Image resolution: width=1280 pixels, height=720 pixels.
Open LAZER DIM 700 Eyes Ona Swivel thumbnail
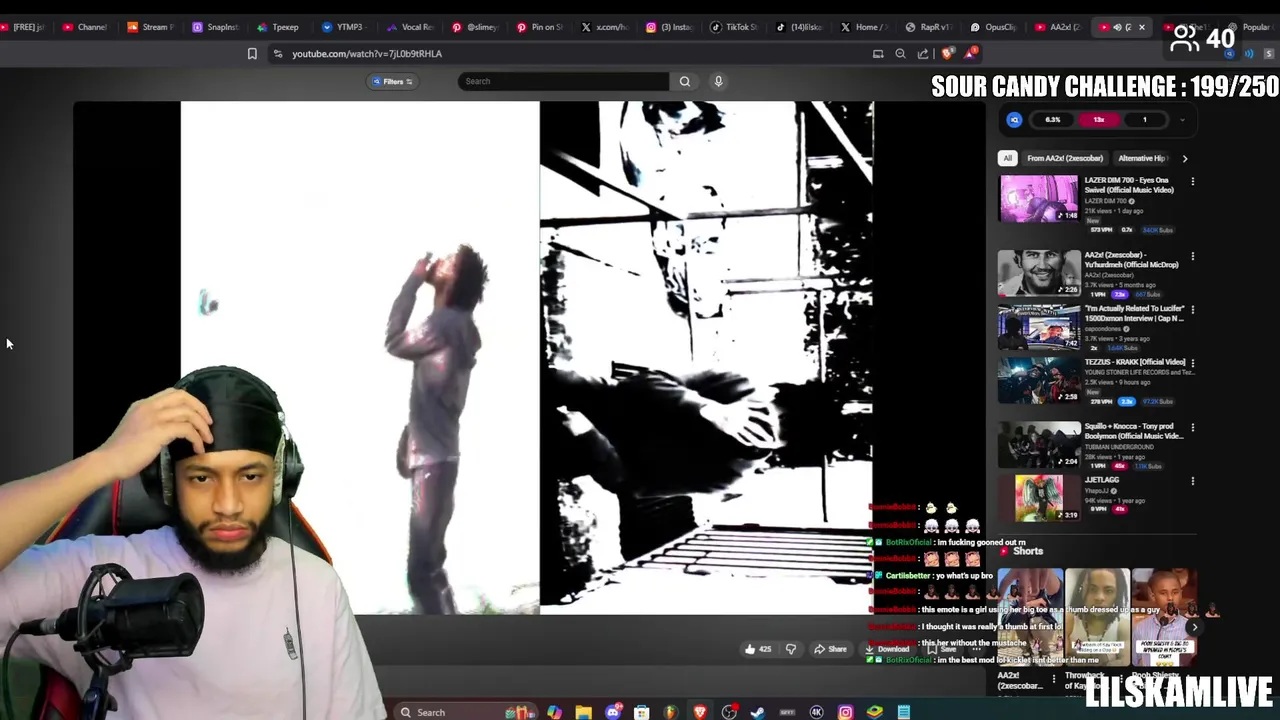(x=1039, y=199)
